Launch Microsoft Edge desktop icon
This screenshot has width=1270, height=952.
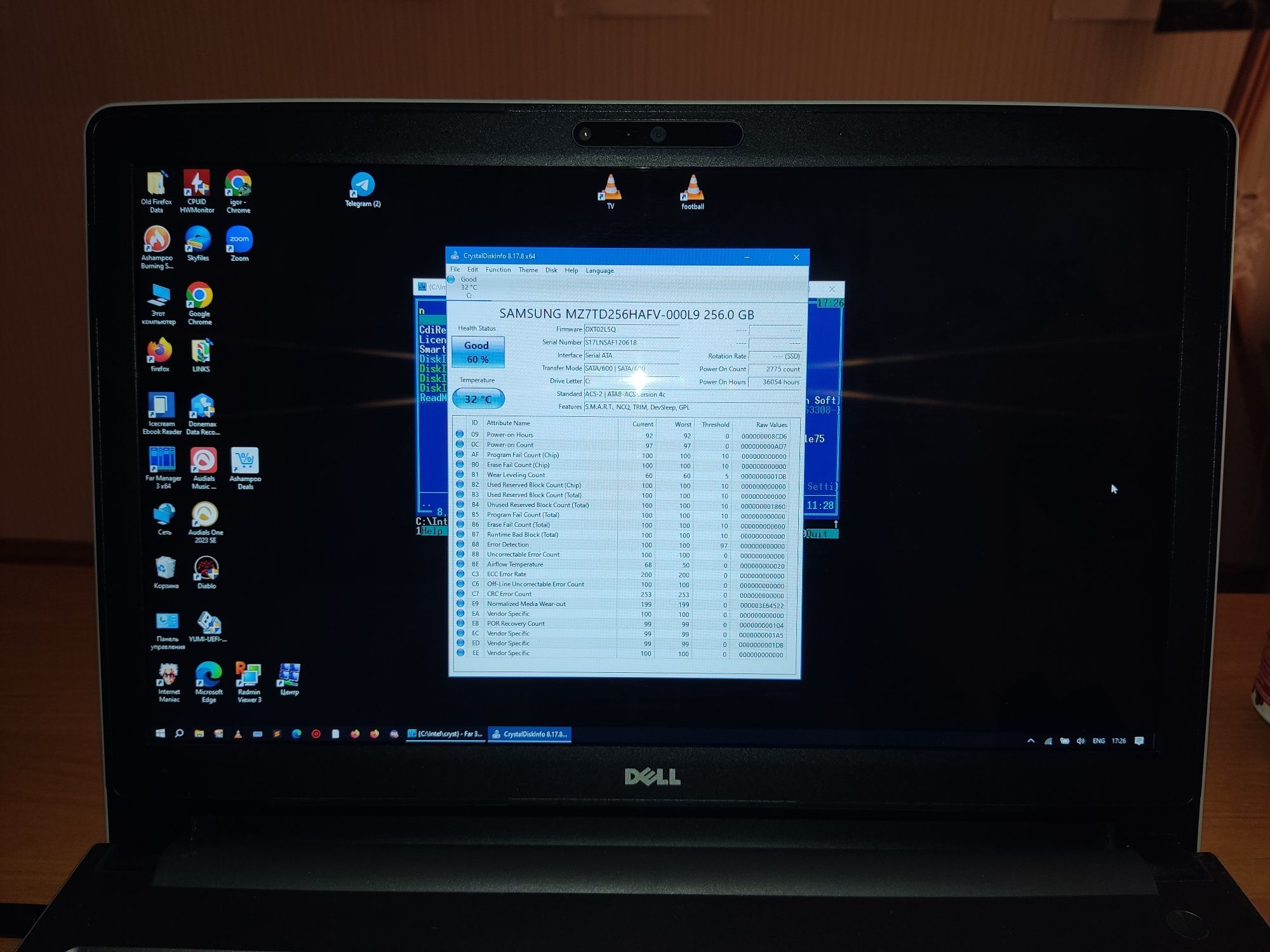click(208, 683)
